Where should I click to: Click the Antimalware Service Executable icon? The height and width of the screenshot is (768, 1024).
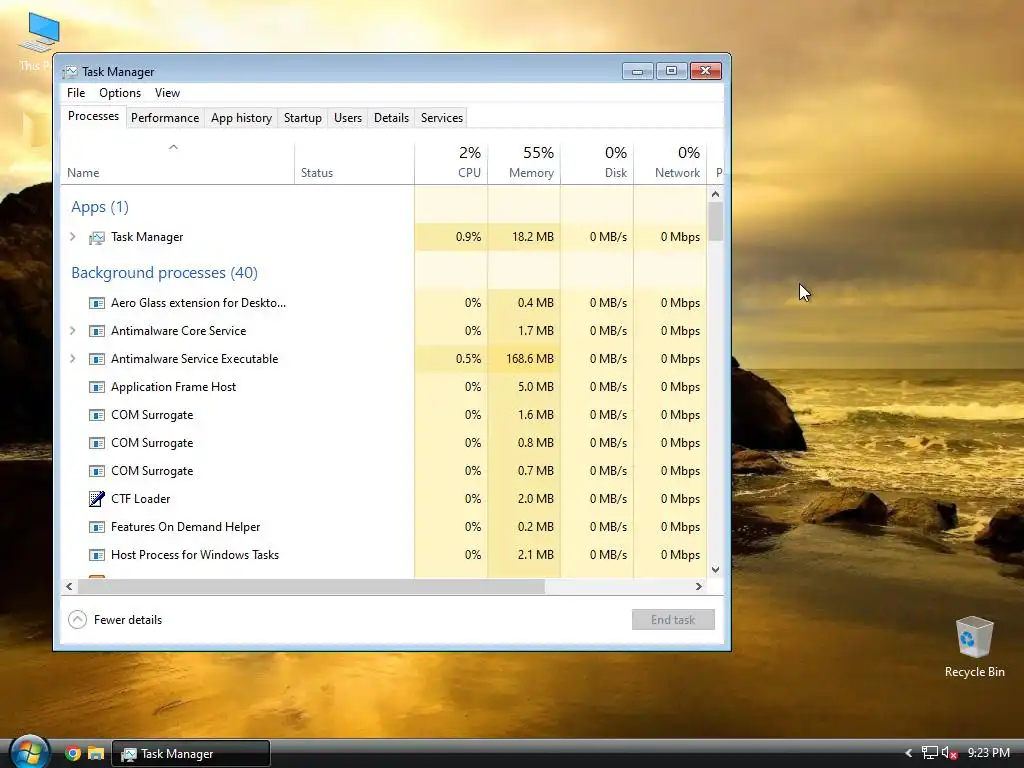[x=97, y=359]
